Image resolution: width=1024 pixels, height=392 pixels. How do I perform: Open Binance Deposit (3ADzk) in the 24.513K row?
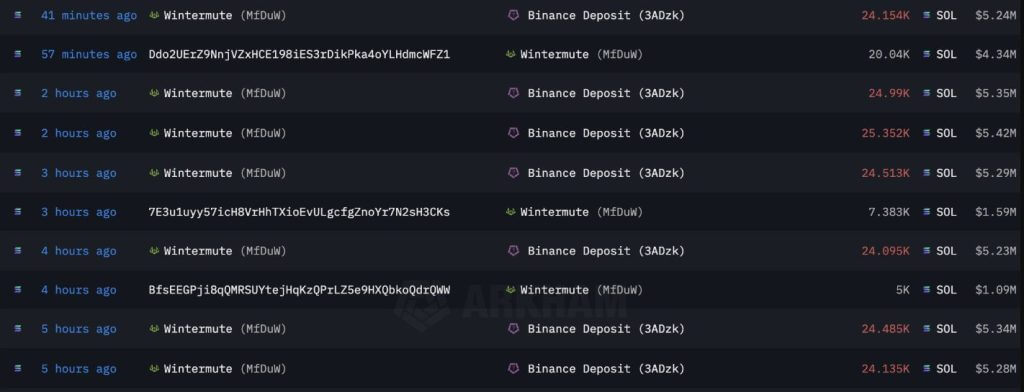(x=606, y=172)
